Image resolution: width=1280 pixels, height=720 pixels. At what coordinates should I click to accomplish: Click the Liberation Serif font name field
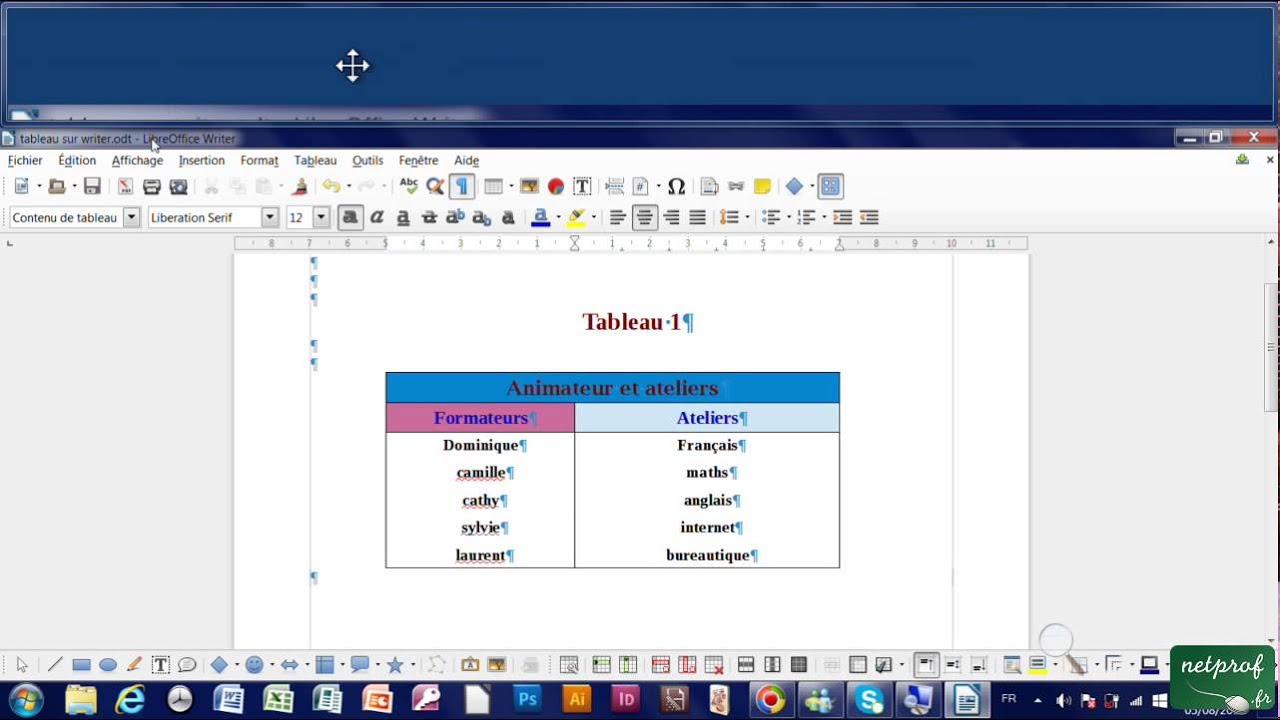(204, 217)
